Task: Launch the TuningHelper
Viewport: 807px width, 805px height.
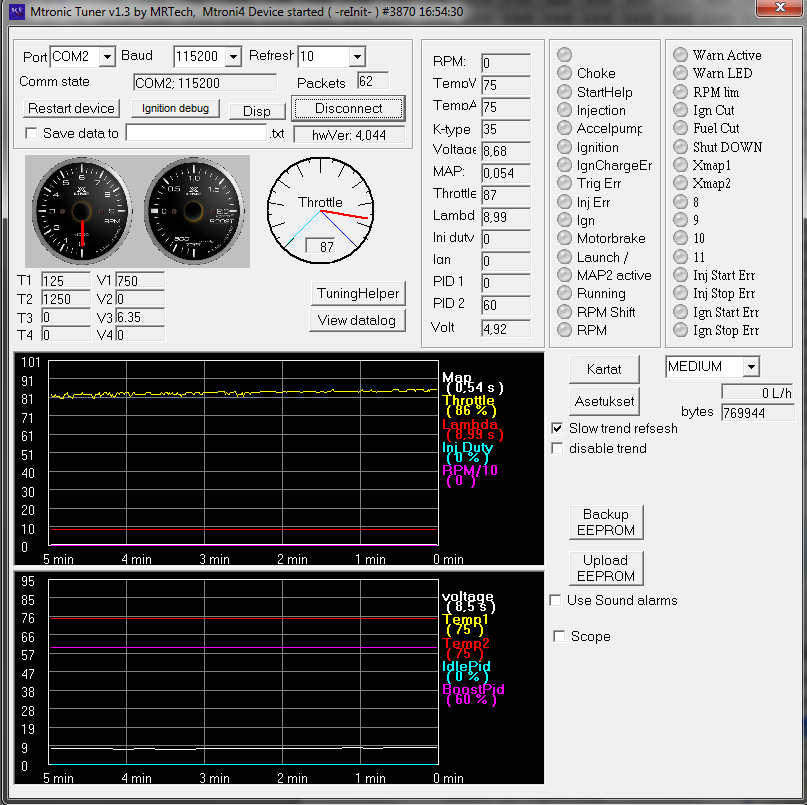Action: (x=358, y=293)
